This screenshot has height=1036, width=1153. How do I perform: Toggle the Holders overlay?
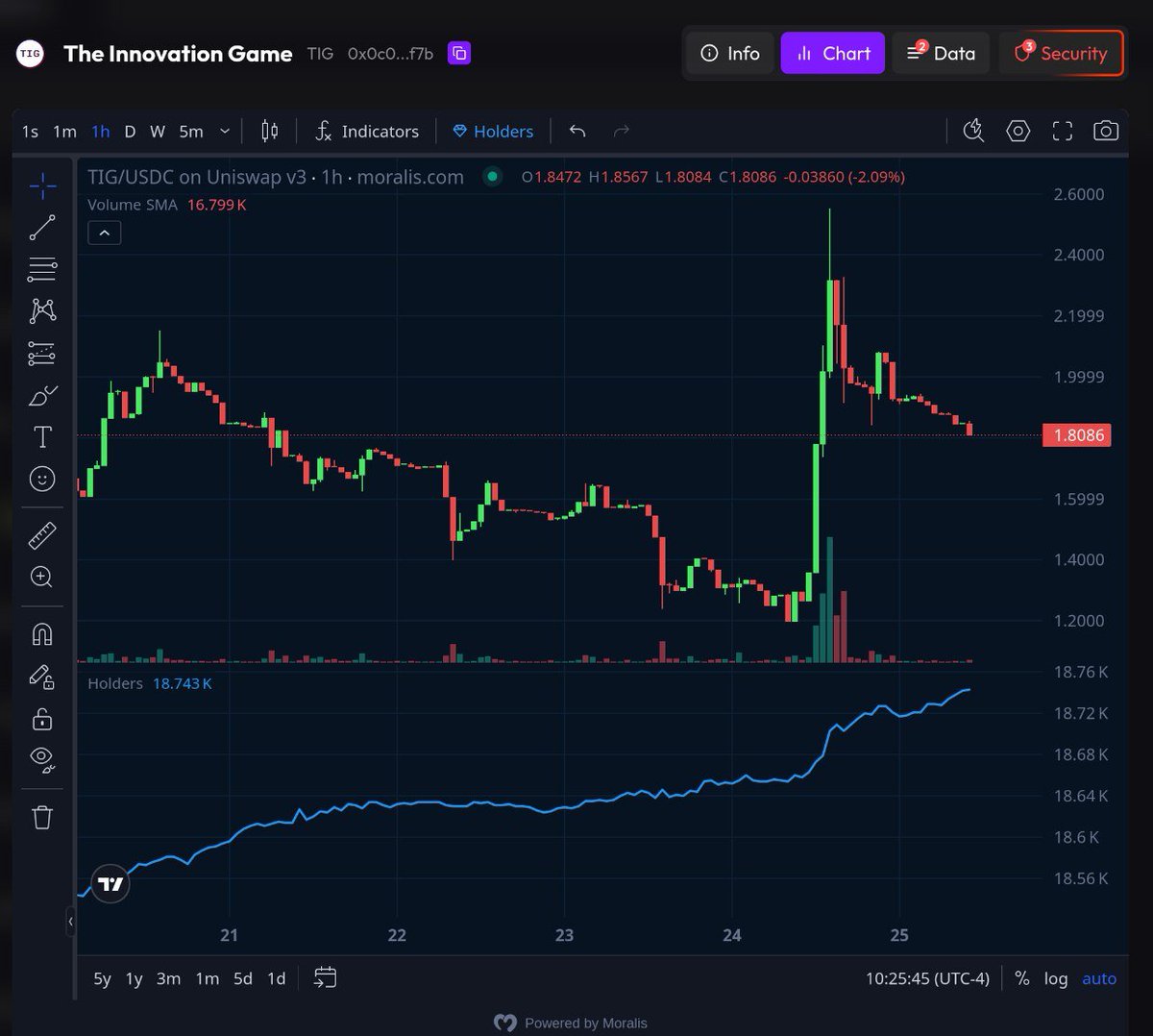(x=493, y=131)
